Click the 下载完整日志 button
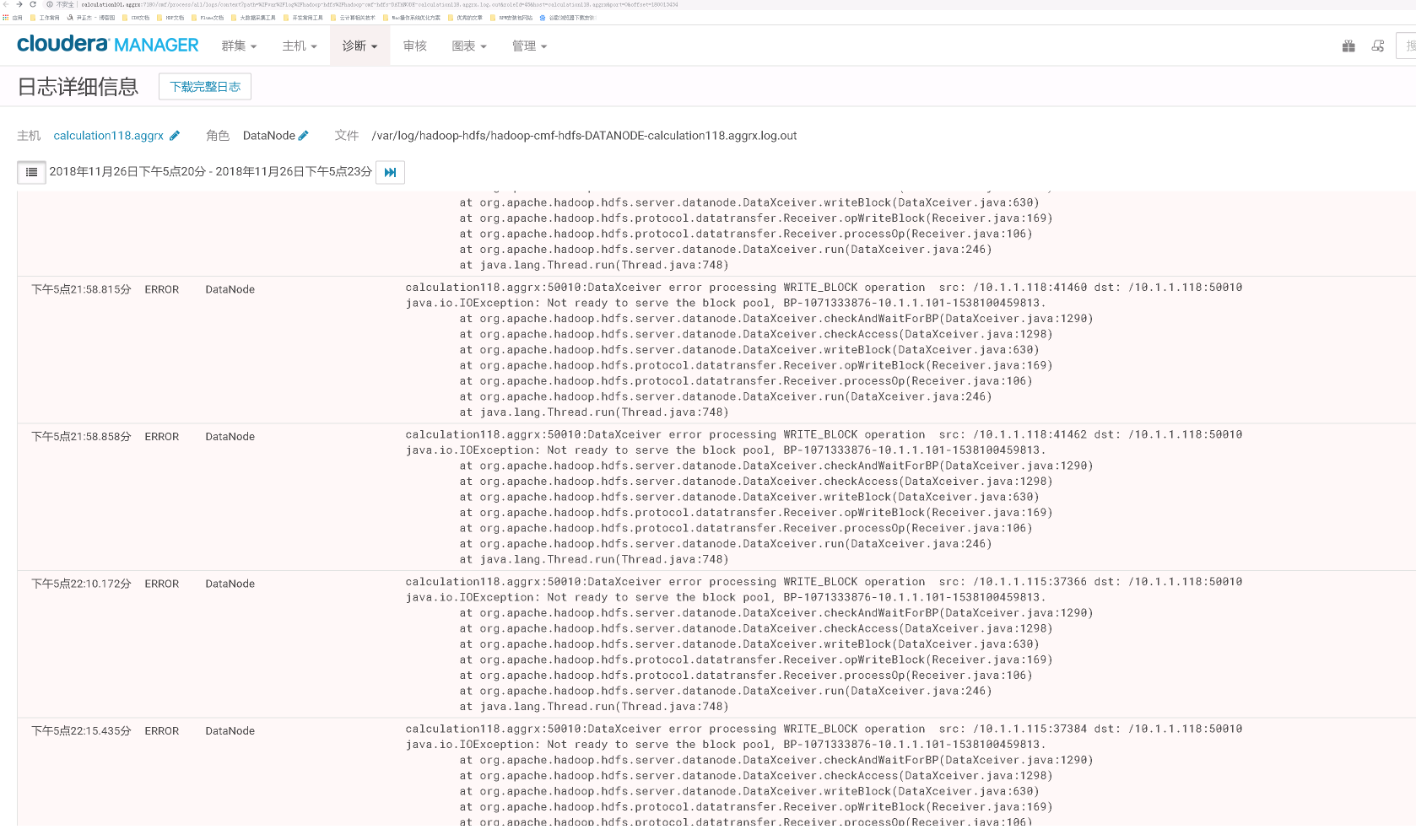Viewport: 1416px width, 840px height. click(x=205, y=86)
